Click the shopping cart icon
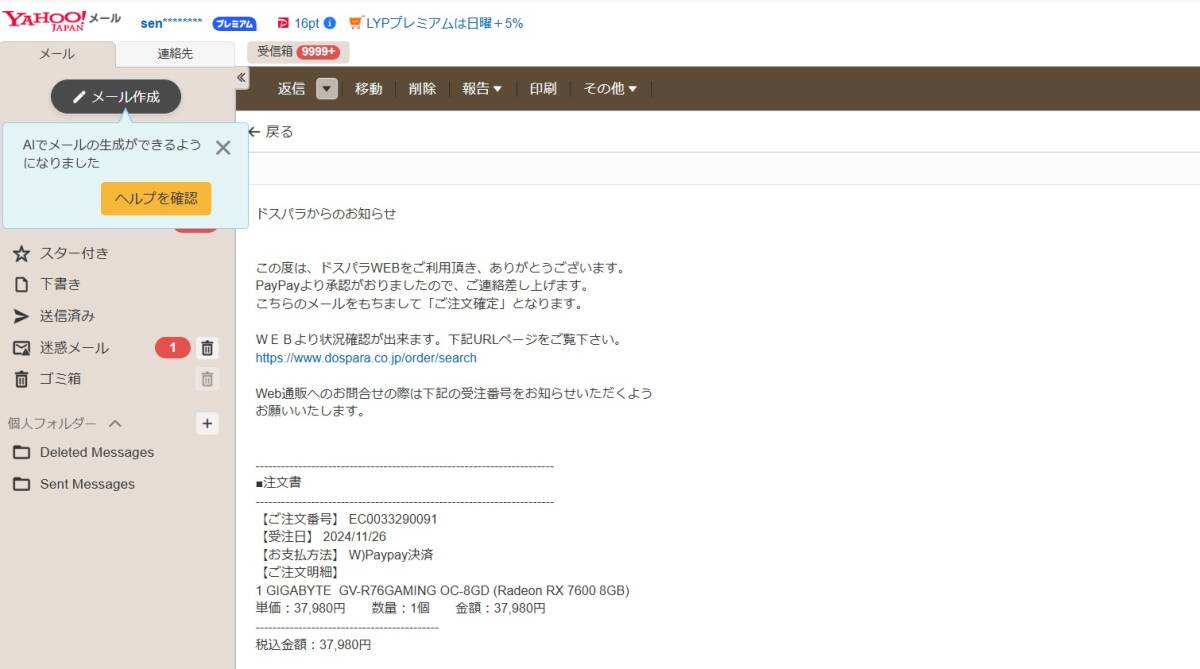1200x669 pixels. pos(356,23)
